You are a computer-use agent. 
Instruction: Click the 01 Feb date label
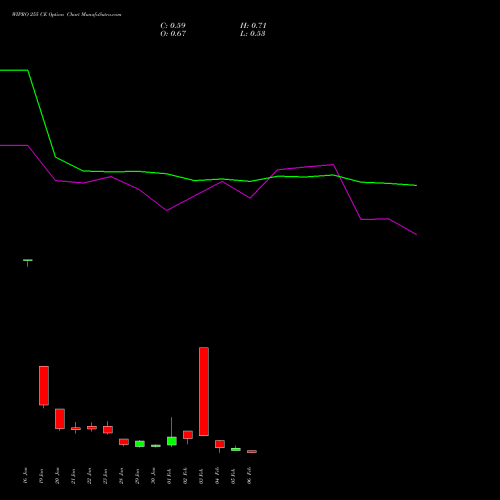pyautogui.click(x=169, y=476)
